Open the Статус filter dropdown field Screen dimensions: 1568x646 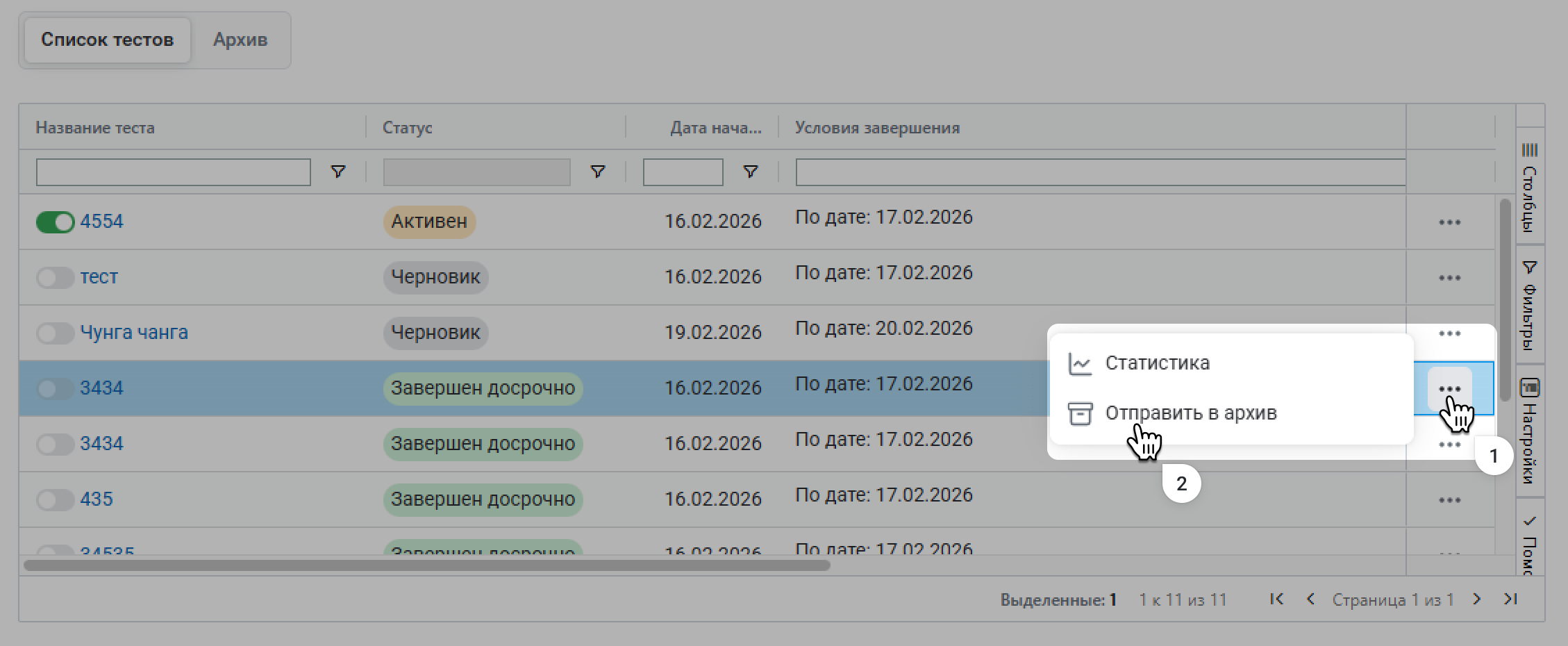(x=476, y=172)
